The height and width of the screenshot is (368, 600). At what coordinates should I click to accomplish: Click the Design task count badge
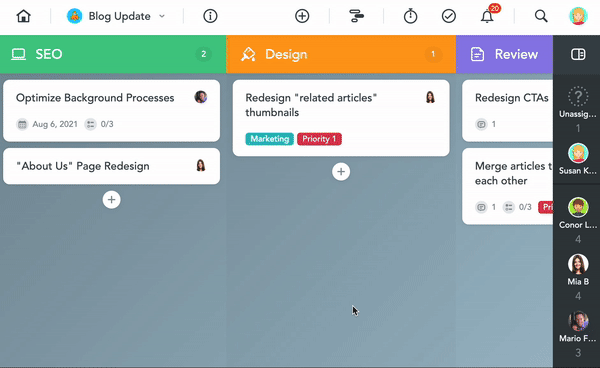coord(433,54)
